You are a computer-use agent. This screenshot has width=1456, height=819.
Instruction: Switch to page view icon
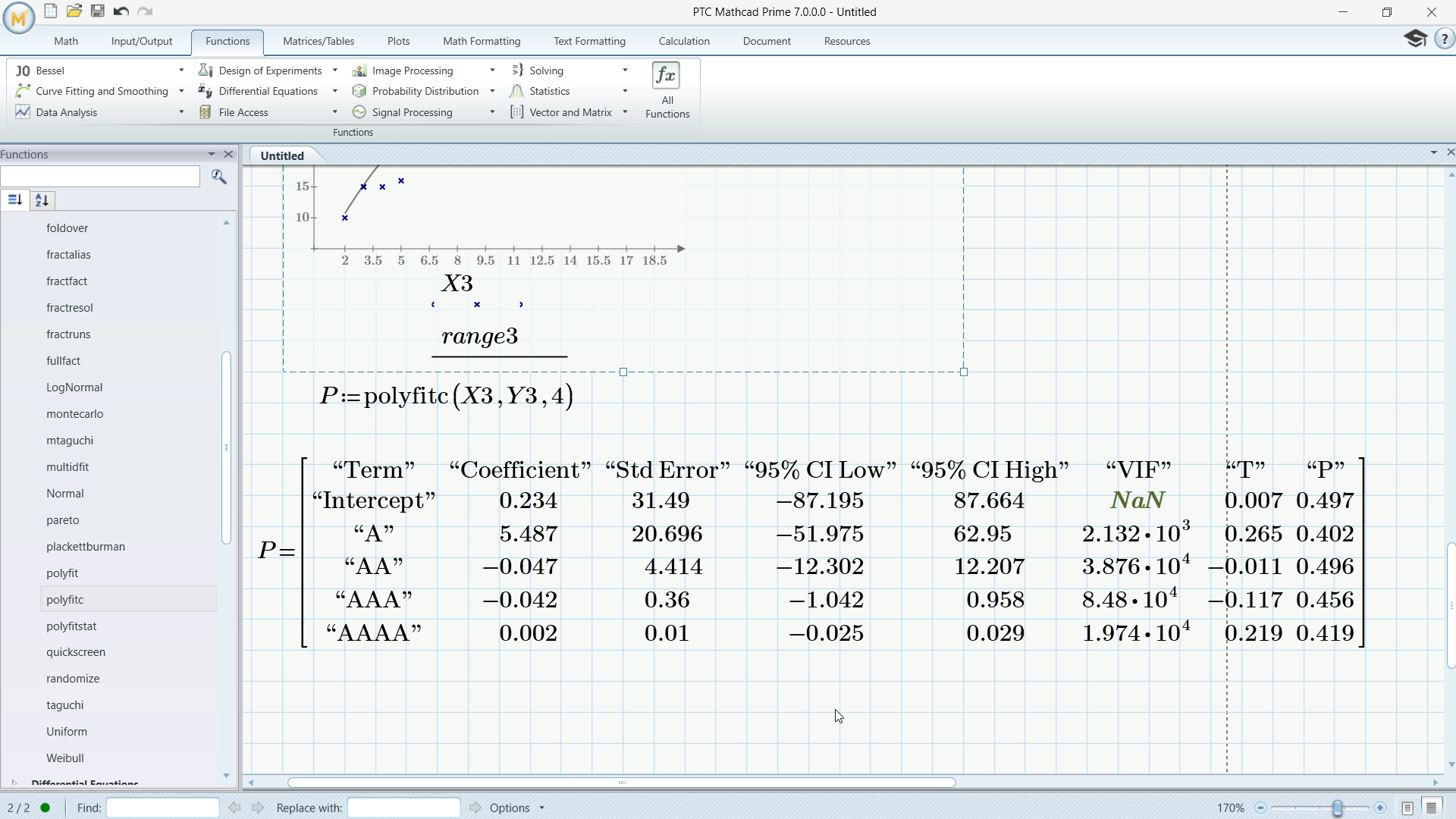click(1407, 808)
